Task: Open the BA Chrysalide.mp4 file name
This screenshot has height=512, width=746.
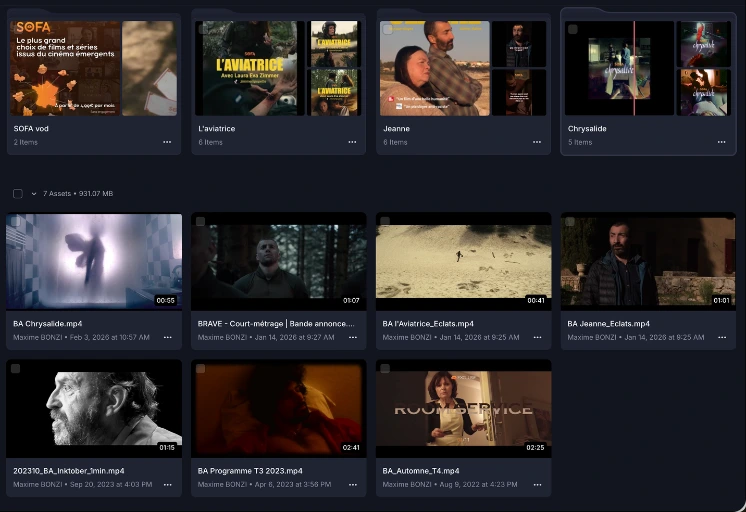Action: [x=48, y=324]
